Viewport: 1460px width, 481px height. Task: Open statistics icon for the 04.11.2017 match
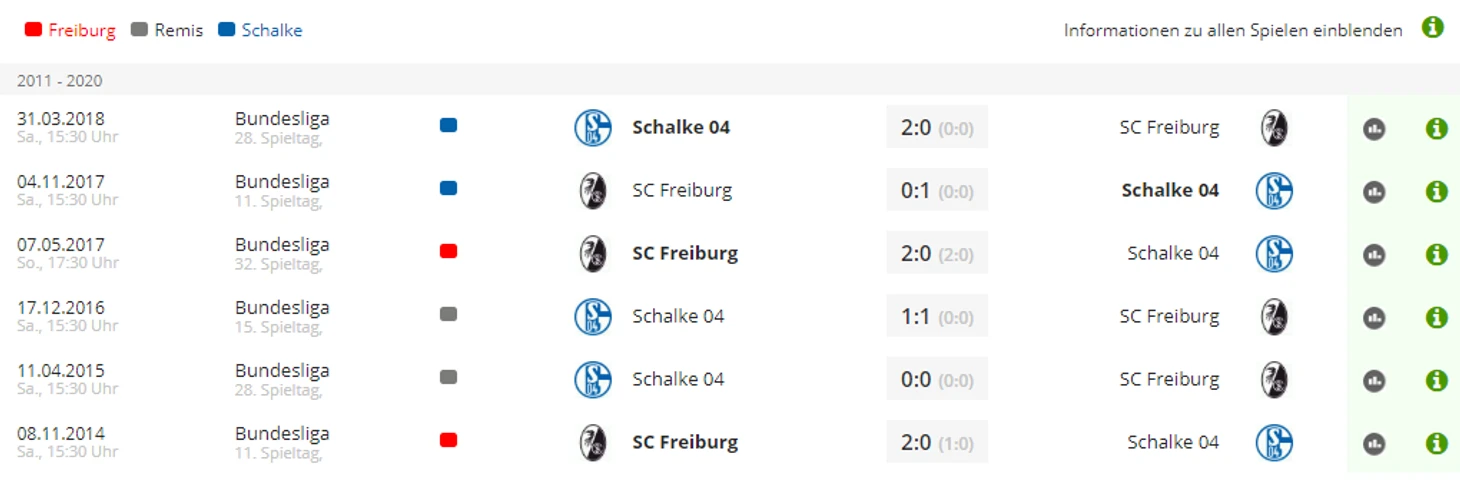1374,192
